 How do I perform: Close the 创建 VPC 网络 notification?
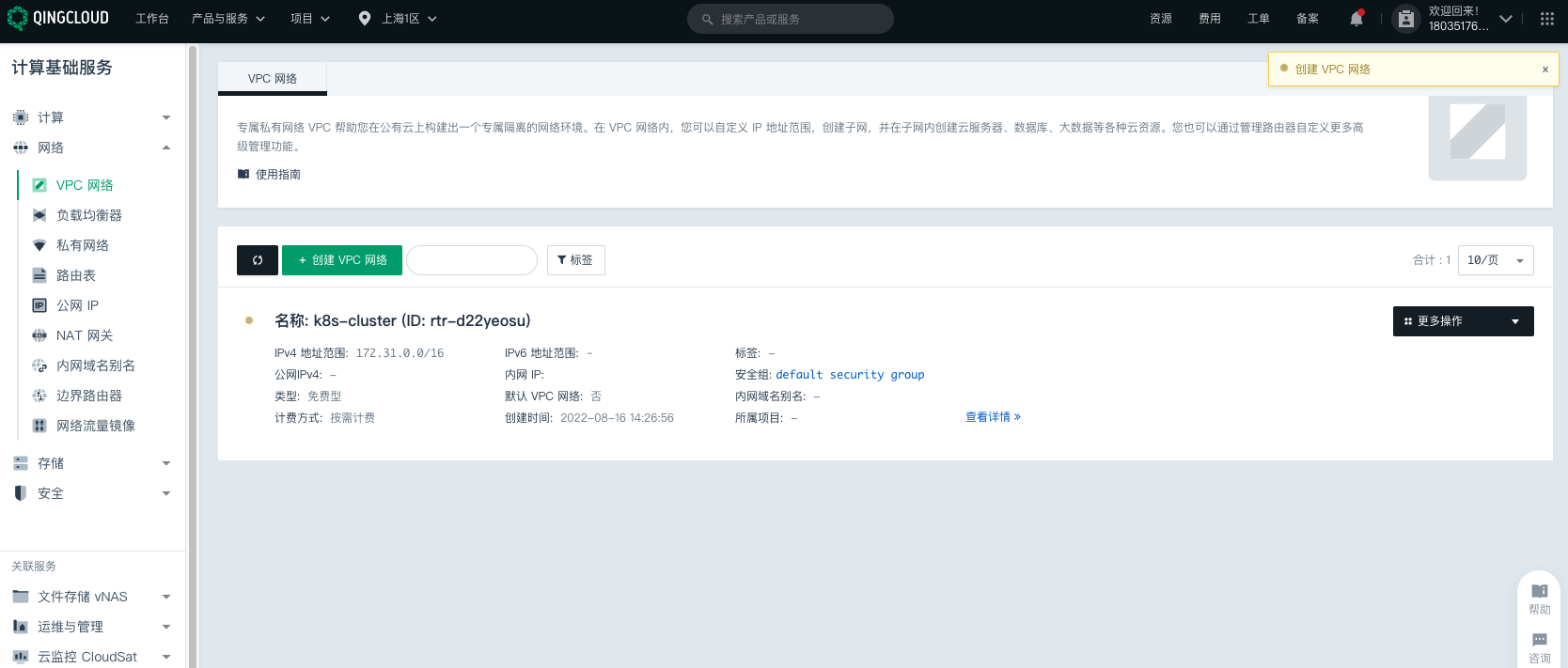(1545, 70)
